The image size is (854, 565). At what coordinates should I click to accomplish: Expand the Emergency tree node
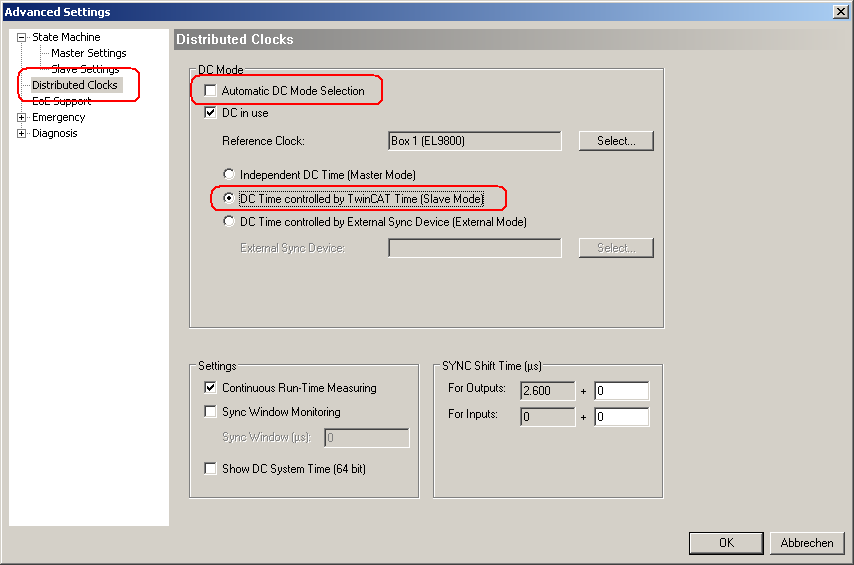(21, 118)
